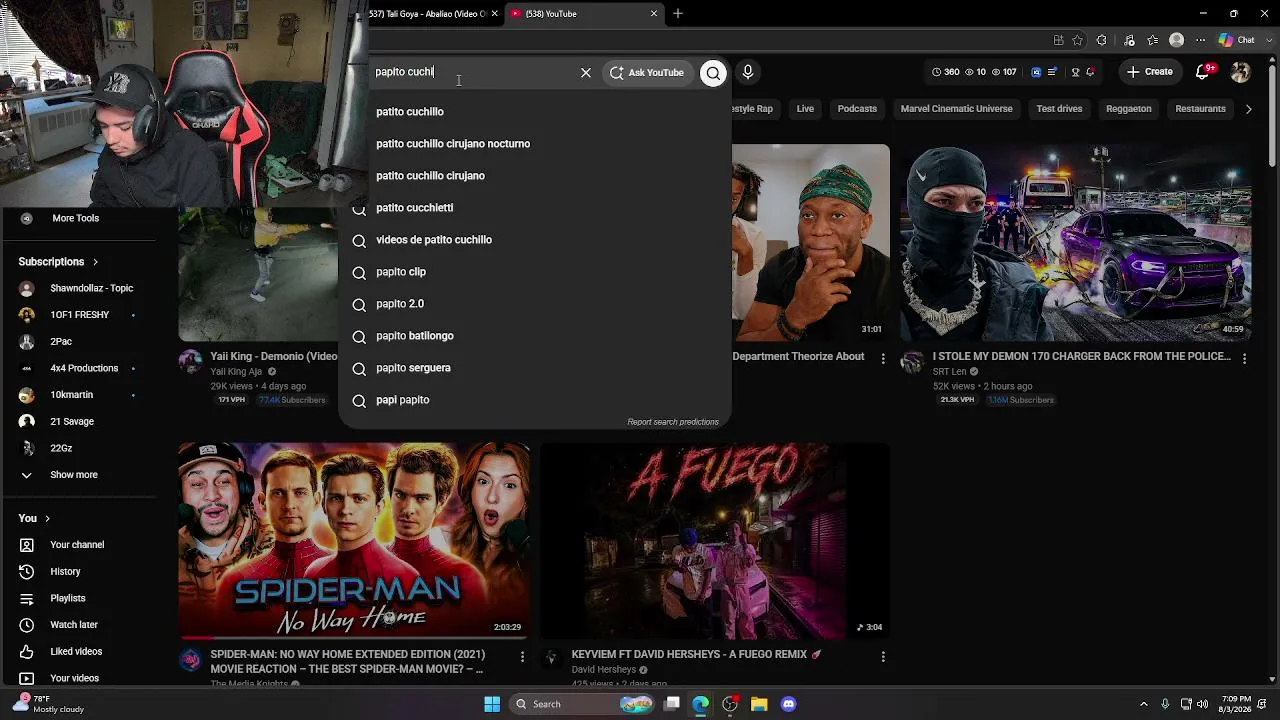Click the blue vidIQ extension icon
The height and width of the screenshot is (720, 1280).
coord(1036,72)
